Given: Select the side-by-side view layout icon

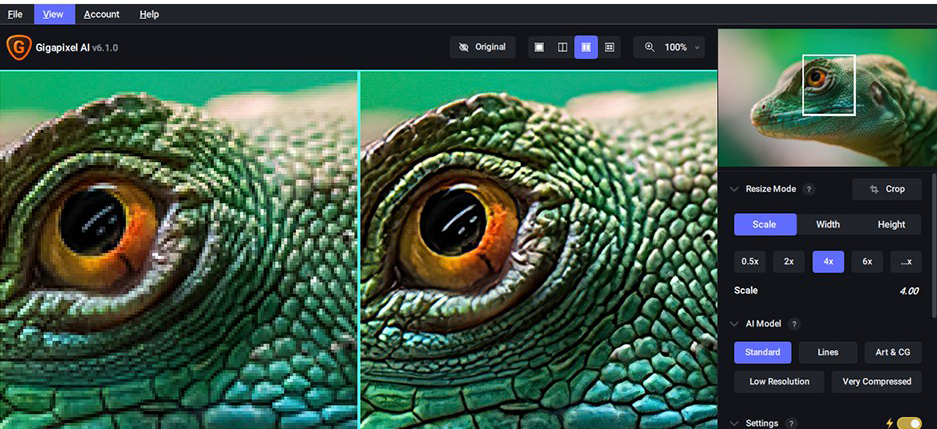Looking at the screenshot, I should click(586, 47).
